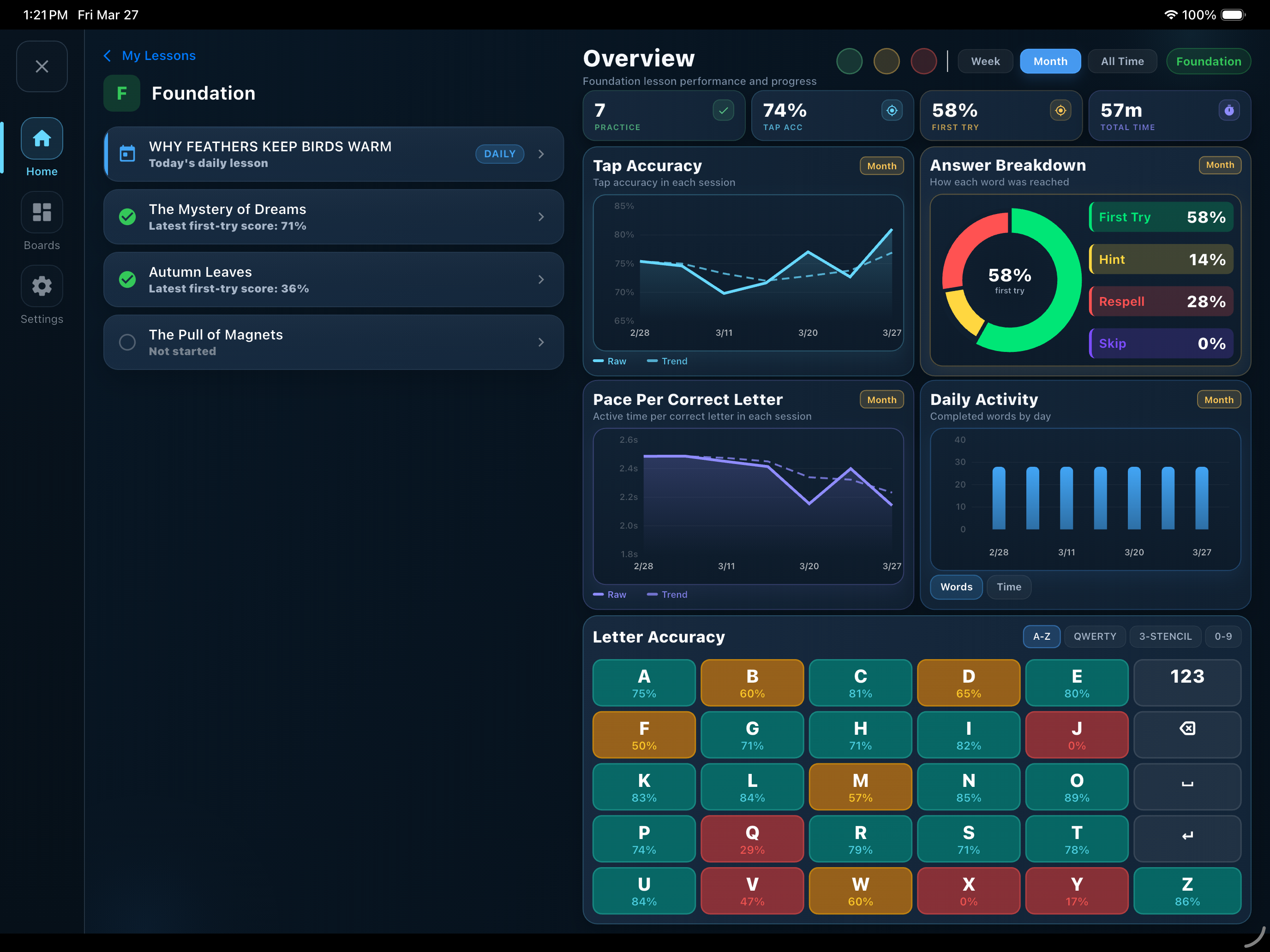Expand Mystery of Dreams chevron
Viewport: 1270px width, 952px height.
point(541,217)
